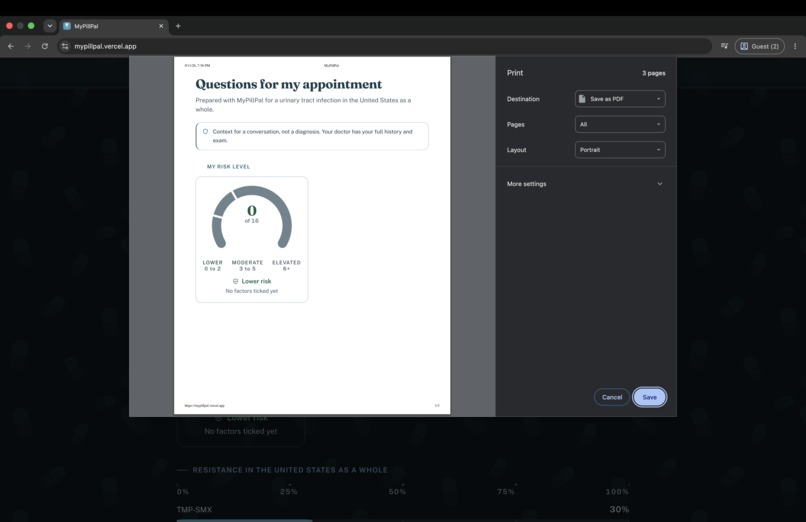Click the risk gauge in the preview

pyautogui.click(x=251, y=218)
